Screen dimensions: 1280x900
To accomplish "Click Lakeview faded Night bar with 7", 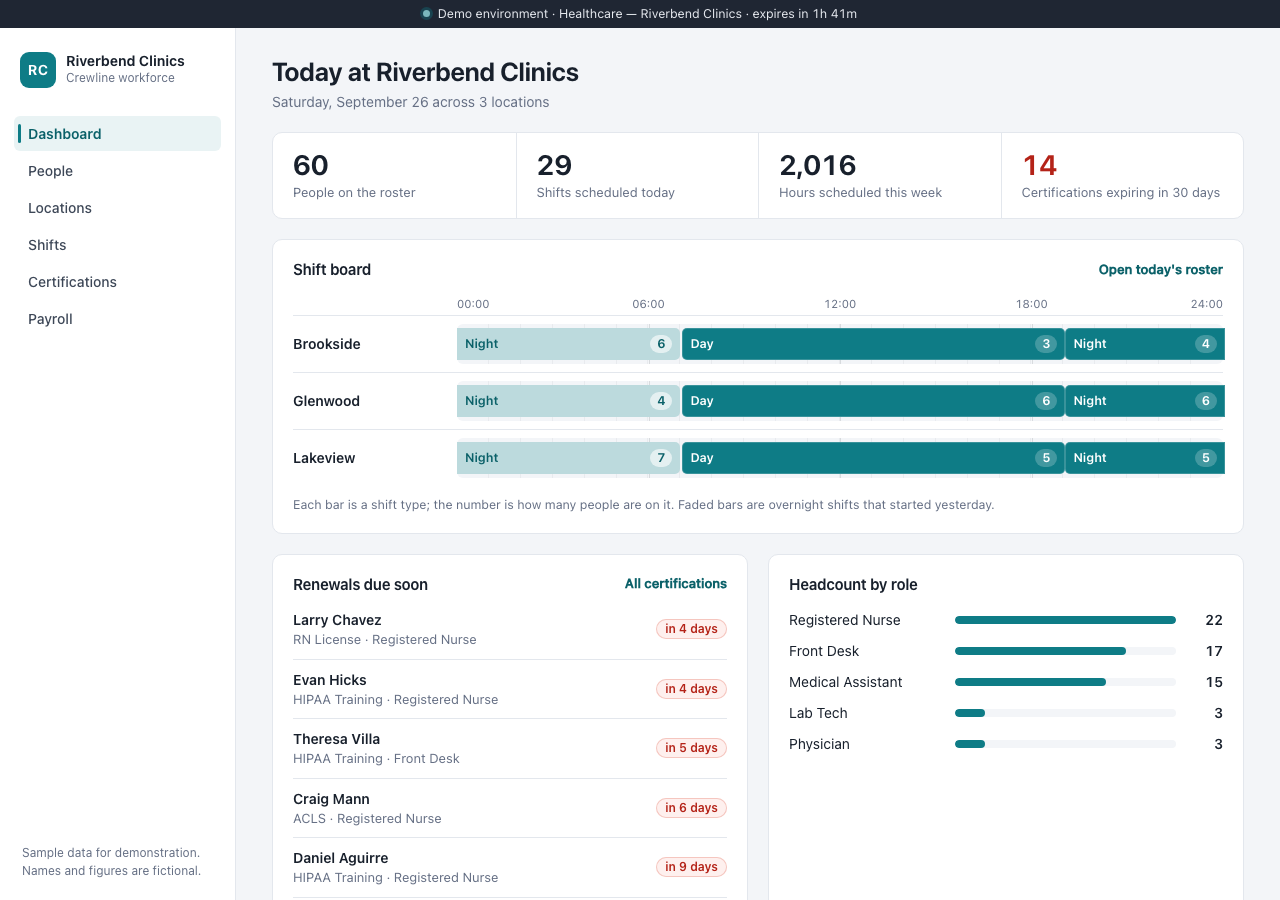I will (x=568, y=458).
